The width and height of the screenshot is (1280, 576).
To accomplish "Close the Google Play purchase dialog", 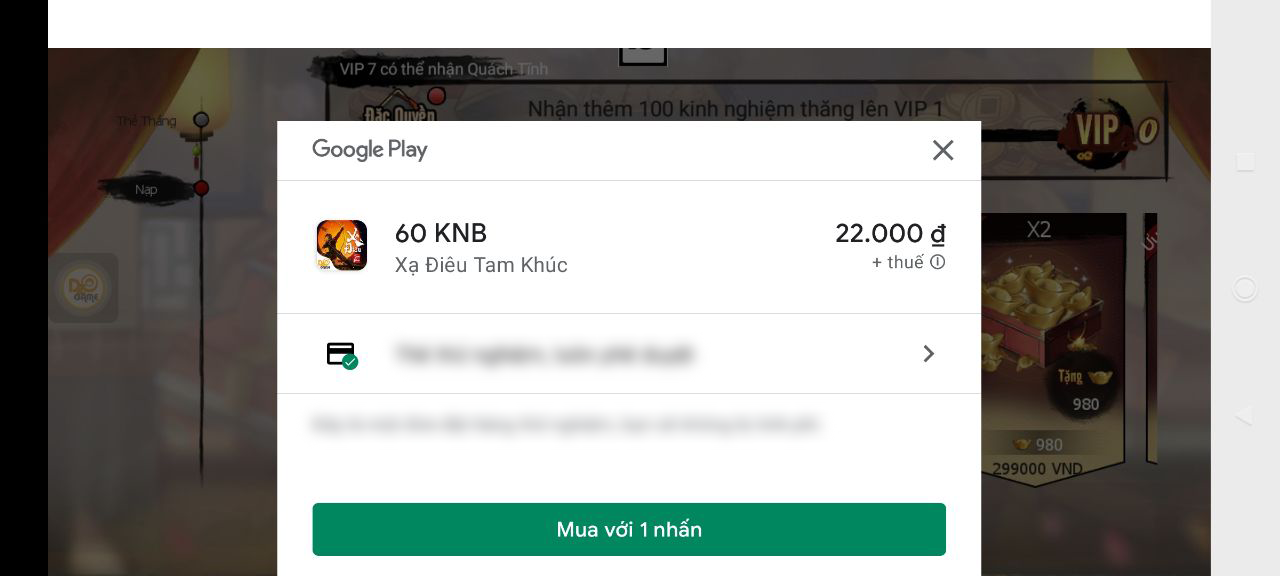I will pyautogui.click(x=942, y=150).
